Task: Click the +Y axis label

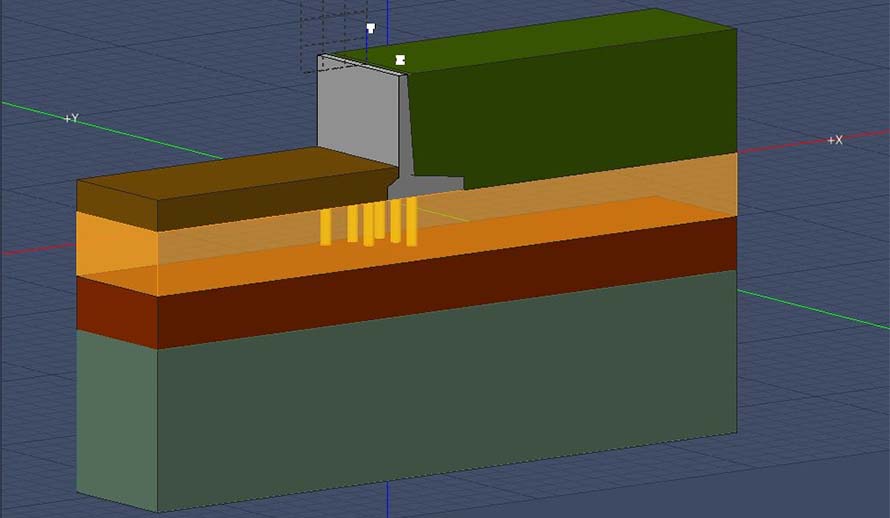Action: pos(72,119)
